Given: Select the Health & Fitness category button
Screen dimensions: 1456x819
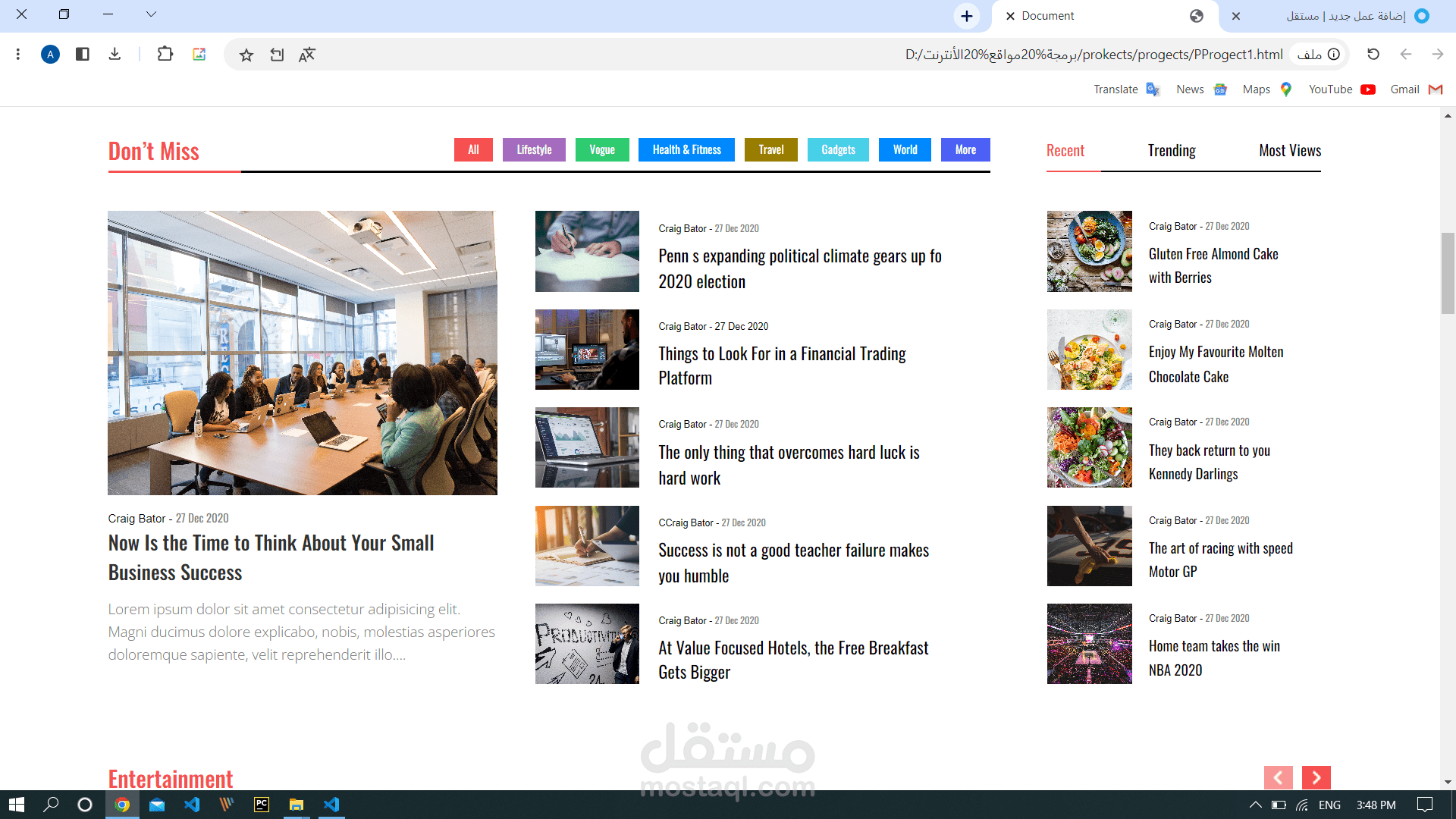Looking at the screenshot, I should click(686, 150).
